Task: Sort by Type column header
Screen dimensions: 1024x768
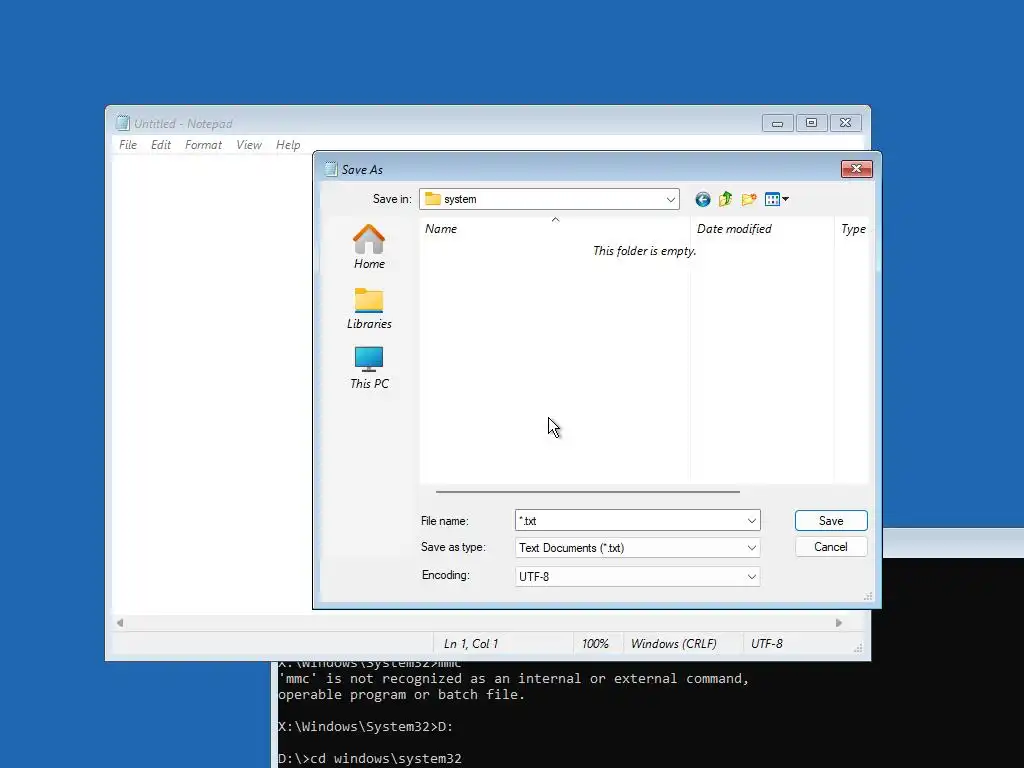Action: point(853,229)
